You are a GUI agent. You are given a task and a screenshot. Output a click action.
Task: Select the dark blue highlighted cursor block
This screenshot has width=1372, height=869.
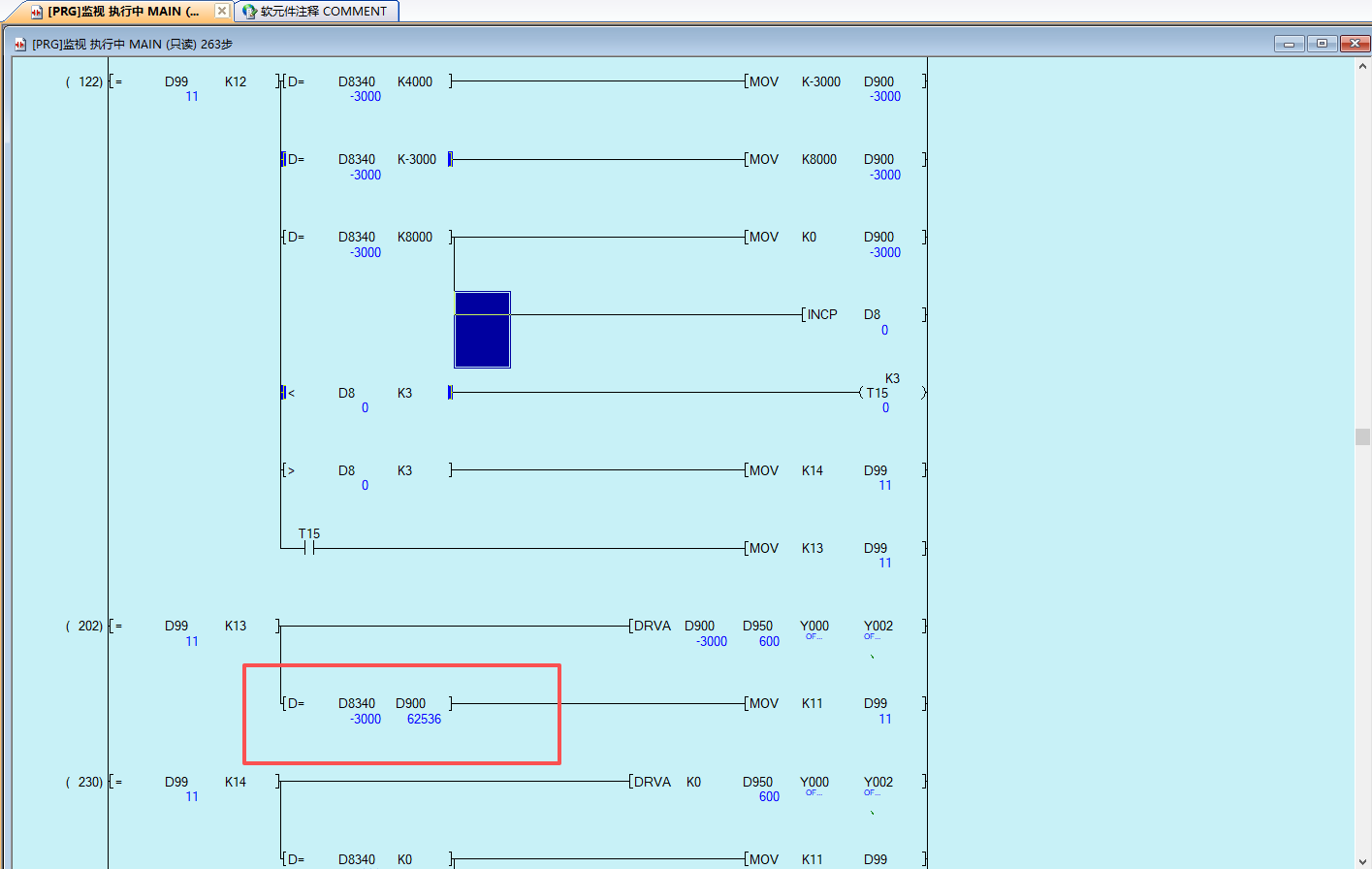pyautogui.click(x=482, y=330)
